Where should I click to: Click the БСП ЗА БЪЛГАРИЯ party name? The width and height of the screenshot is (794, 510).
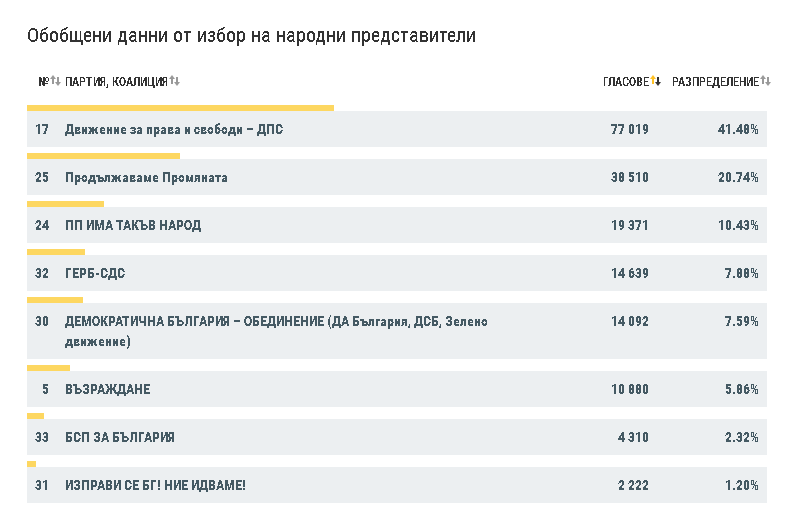point(120,438)
